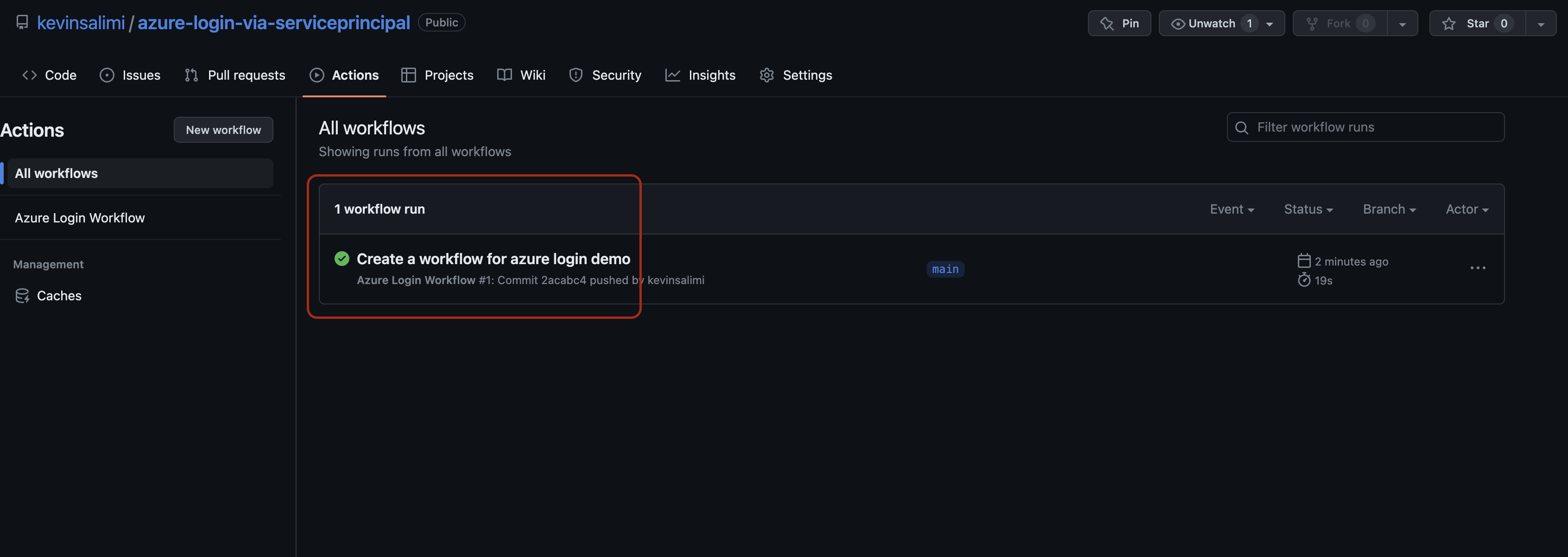Click the '2 minutes ago' timestamp
This screenshot has height=557, width=1568.
tap(1351, 262)
